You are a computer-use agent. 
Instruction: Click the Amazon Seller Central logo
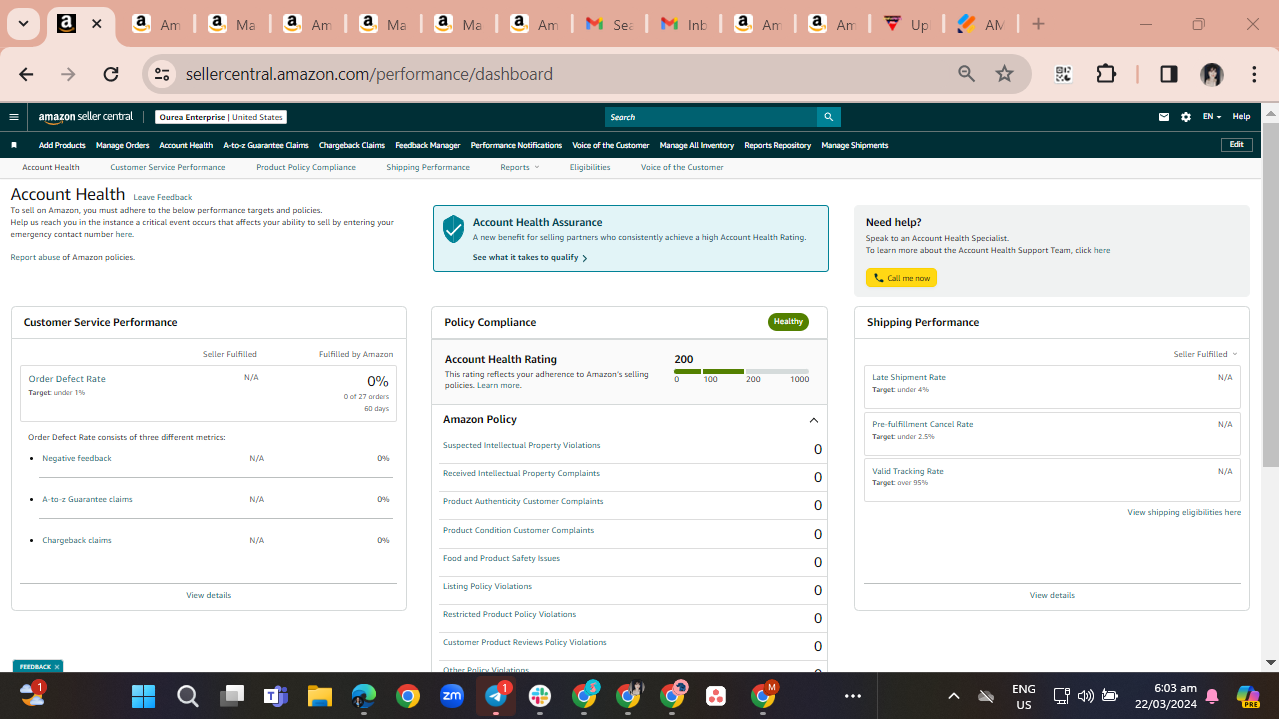(86, 117)
